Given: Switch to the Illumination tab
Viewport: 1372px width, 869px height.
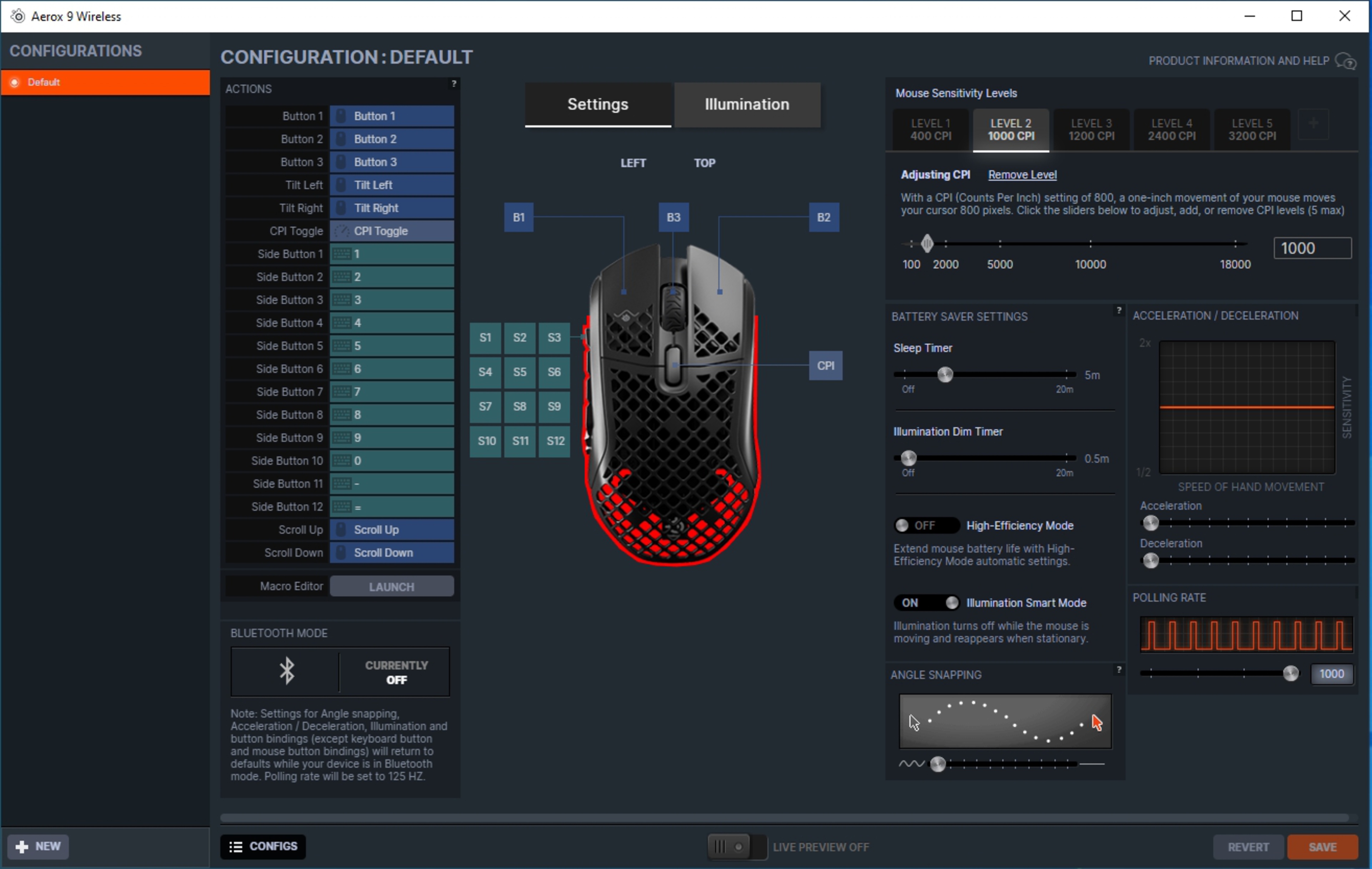Looking at the screenshot, I should click(x=747, y=104).
